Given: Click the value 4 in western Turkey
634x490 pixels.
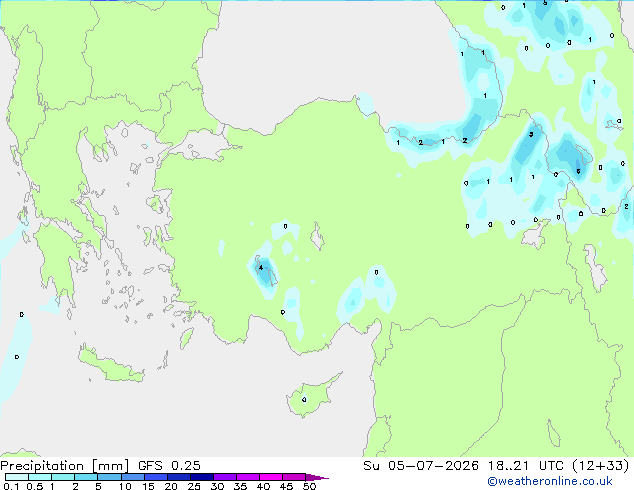Looking at the screenshot, I should tap(261, 267).
